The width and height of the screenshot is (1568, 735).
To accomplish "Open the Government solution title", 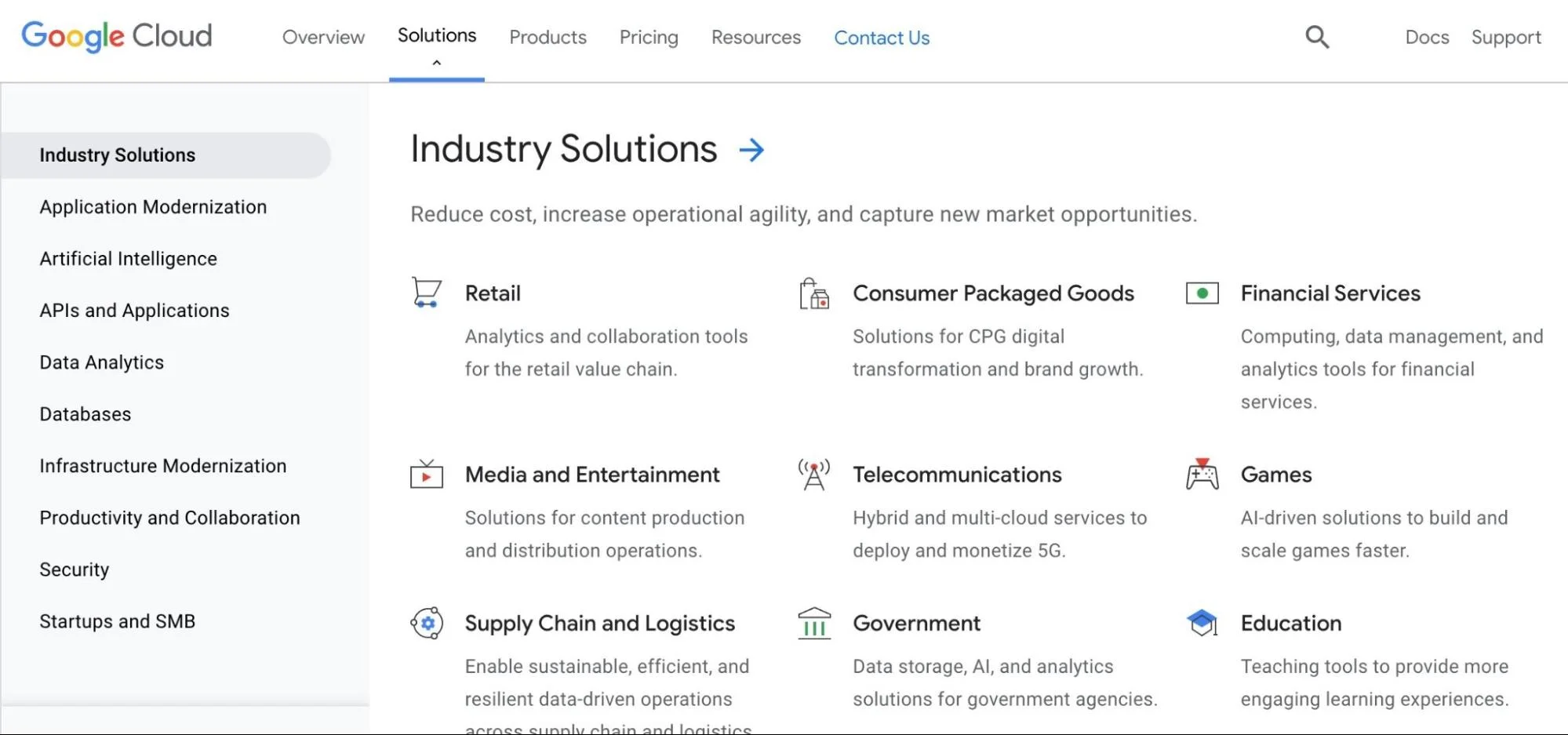I will point(916,624).
